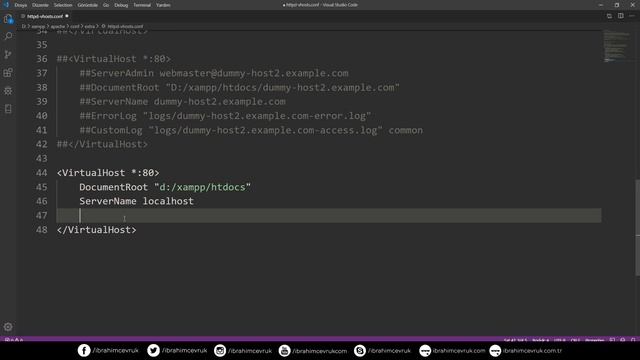Click the D: drive breadcrumb segment
This screenshot has height=360, width=640.
[x=24, y=26]
